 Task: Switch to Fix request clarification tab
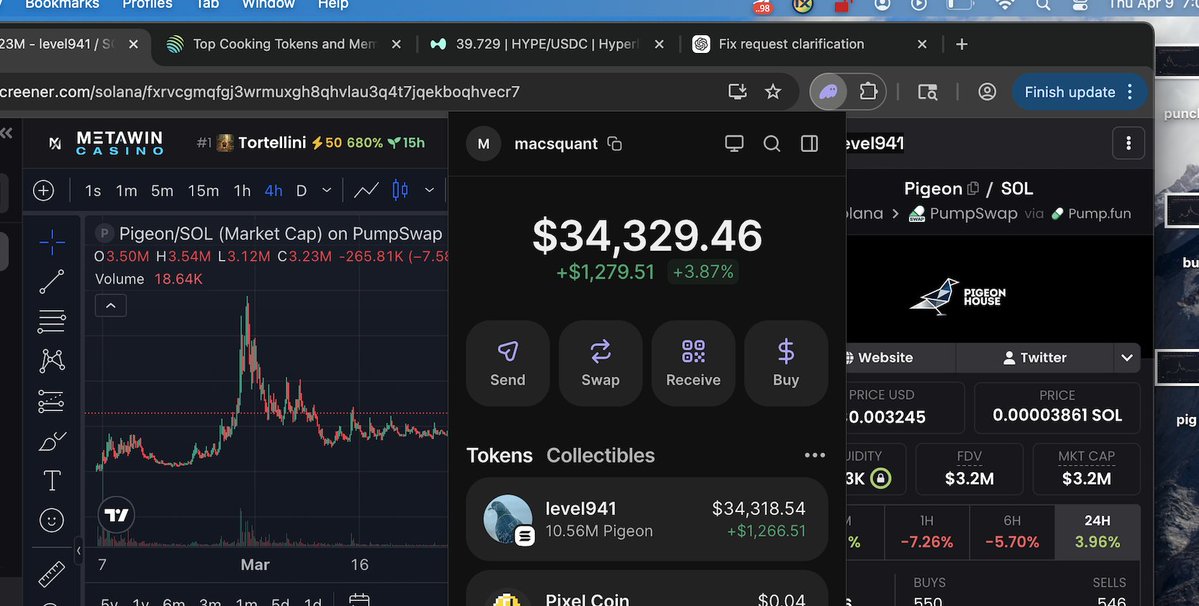click(809, 44)
